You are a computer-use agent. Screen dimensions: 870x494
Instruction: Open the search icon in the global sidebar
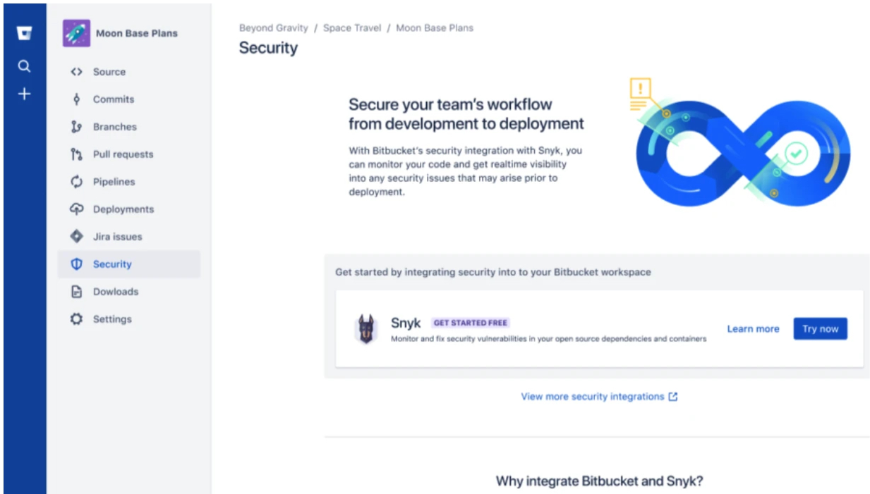(x=24, y=66)
